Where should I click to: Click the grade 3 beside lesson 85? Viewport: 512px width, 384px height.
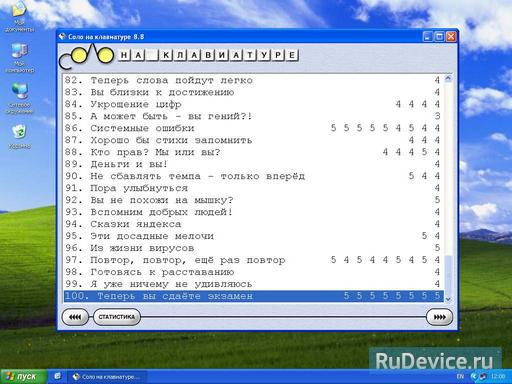pyautogui.click(x=437, y=116)
